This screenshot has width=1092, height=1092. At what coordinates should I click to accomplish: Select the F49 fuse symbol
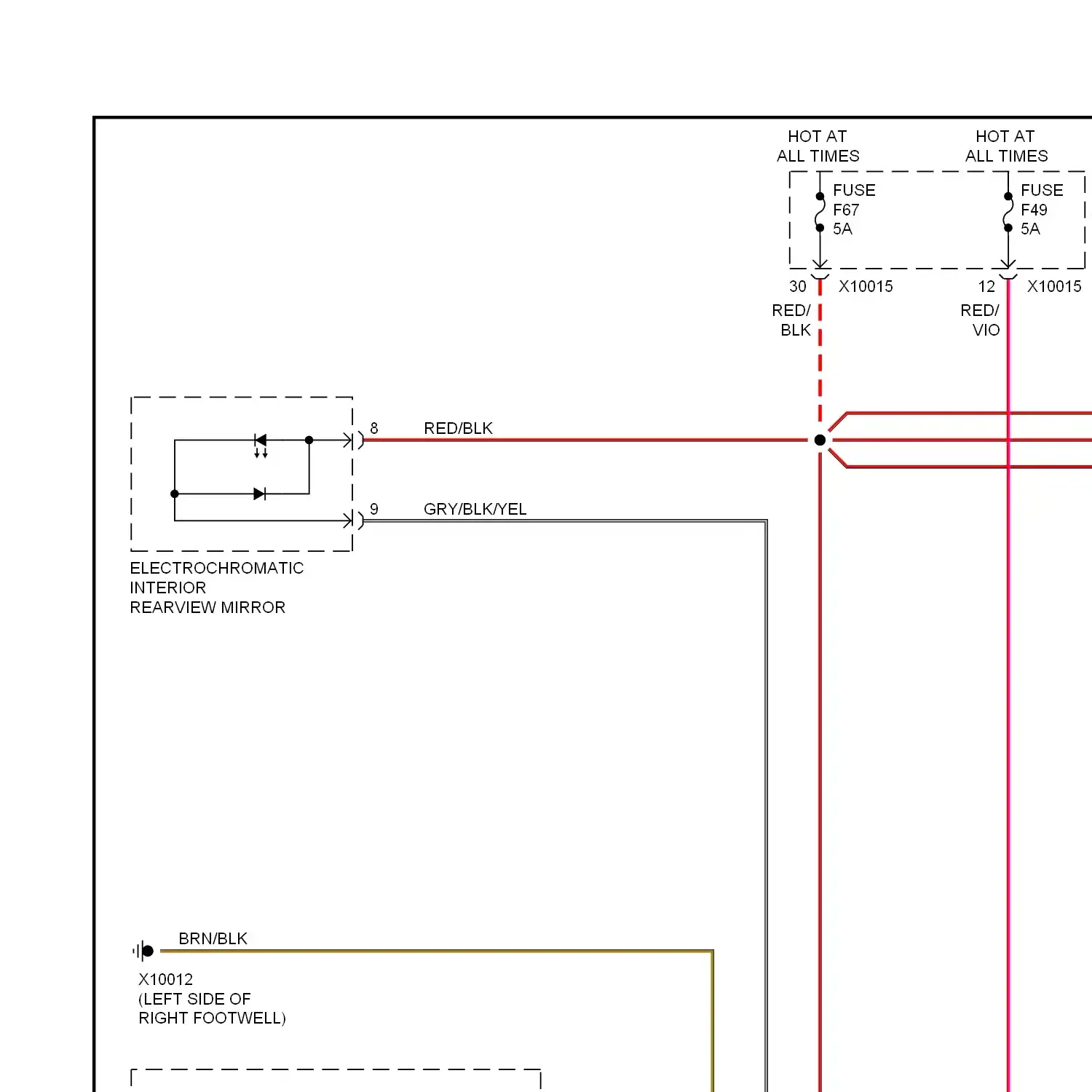(x=1008, y=212)
